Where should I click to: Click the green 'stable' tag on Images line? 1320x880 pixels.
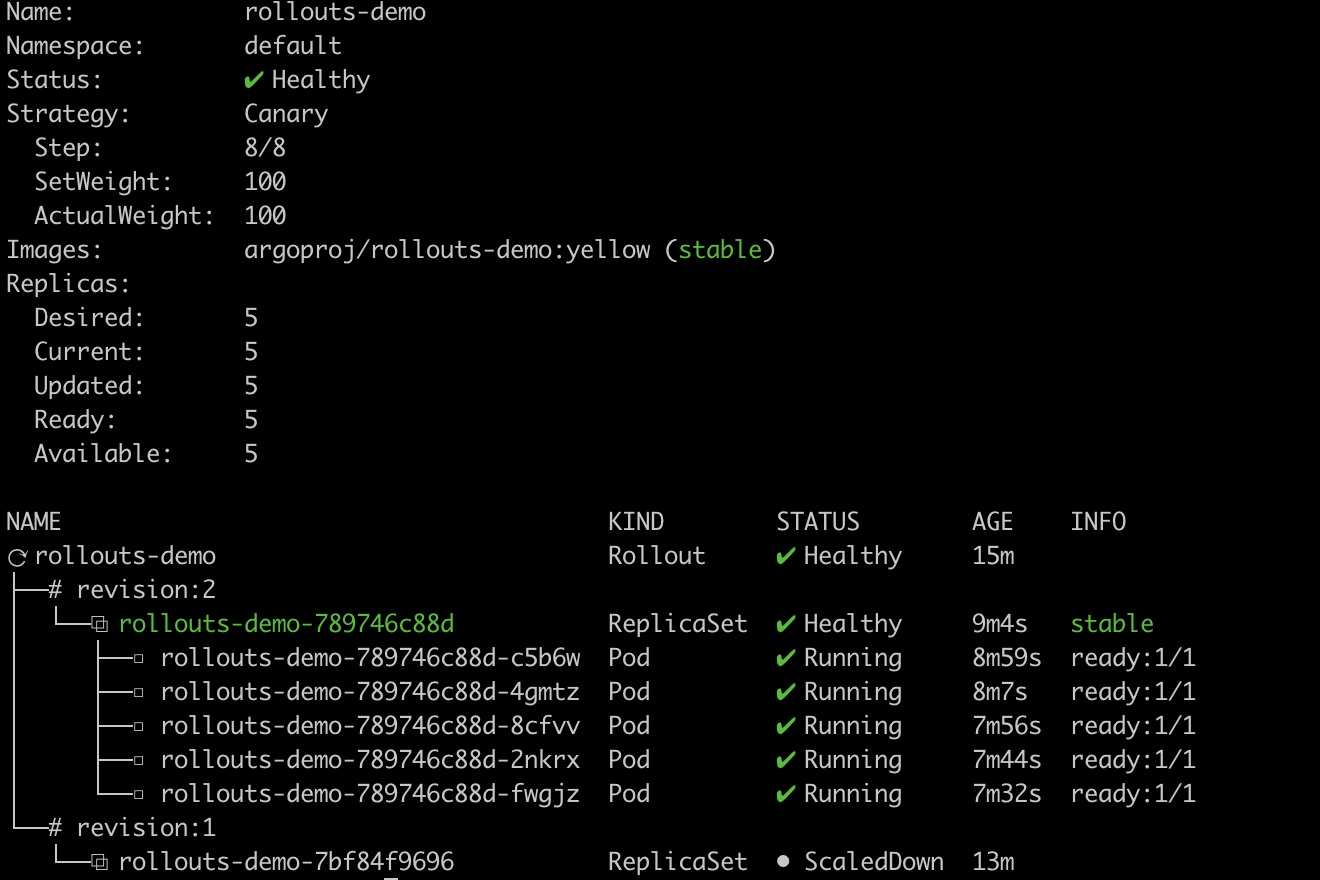pos(720,250)
